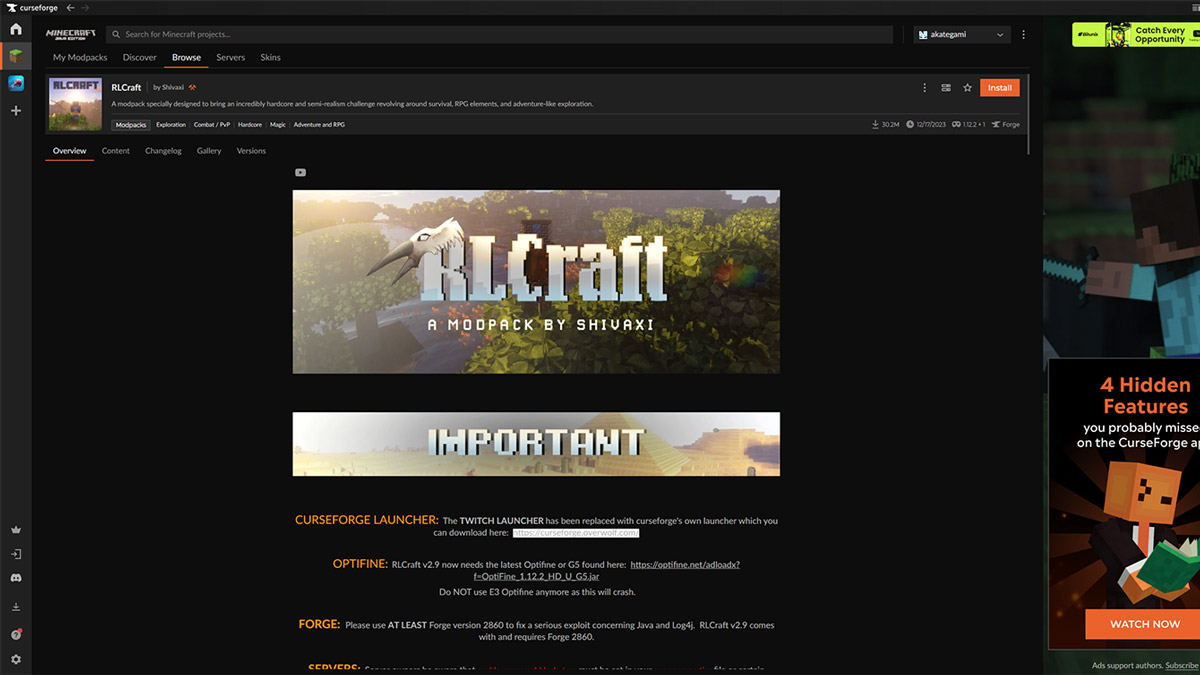
Task: Click the server pack icon next to star
Action: point(946,88)
